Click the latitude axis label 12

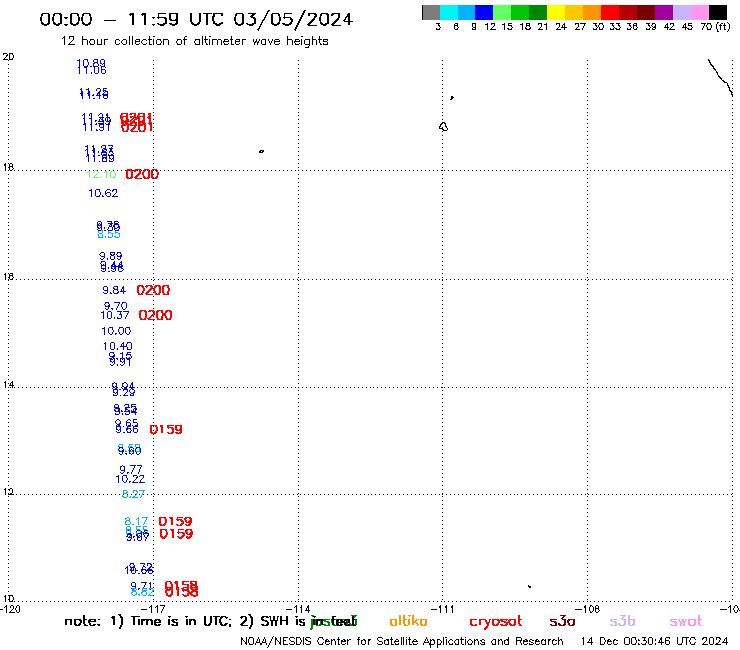[x=8, y=492]
